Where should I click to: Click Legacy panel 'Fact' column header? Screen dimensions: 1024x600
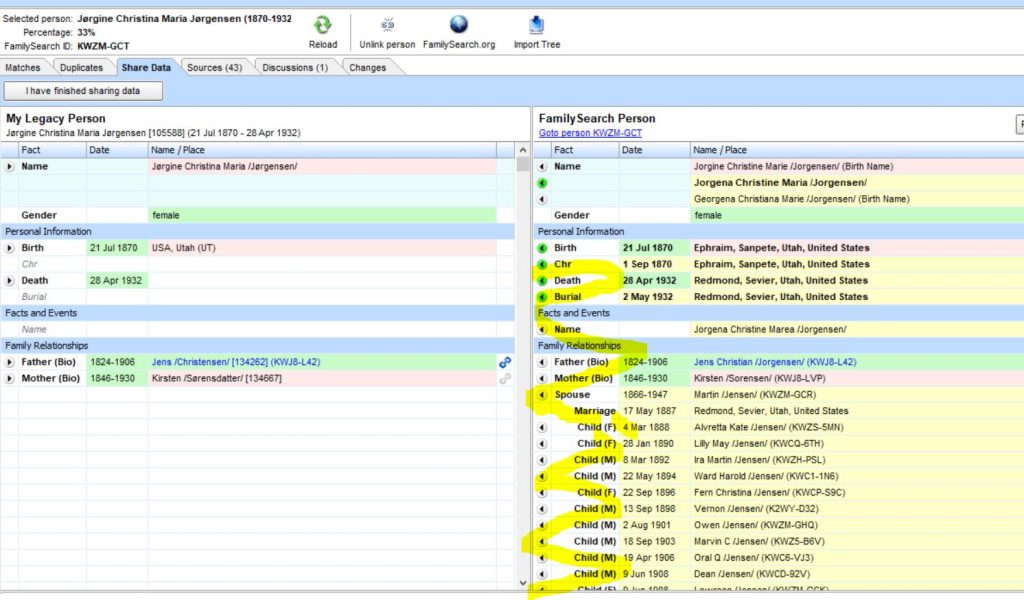pyautogui.click(x=52, y=150)
